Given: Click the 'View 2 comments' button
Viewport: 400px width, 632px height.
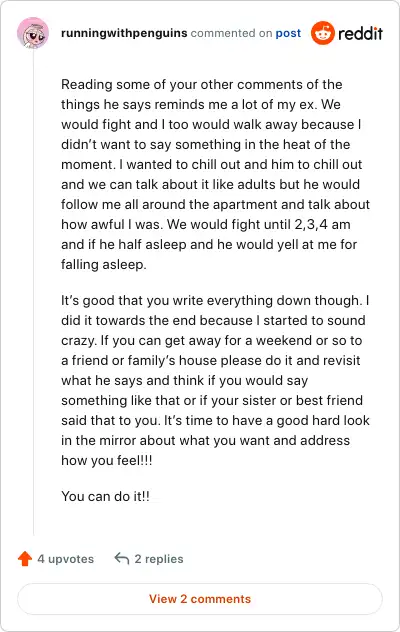Looking at the screenshot, I should tap(200, 599).
